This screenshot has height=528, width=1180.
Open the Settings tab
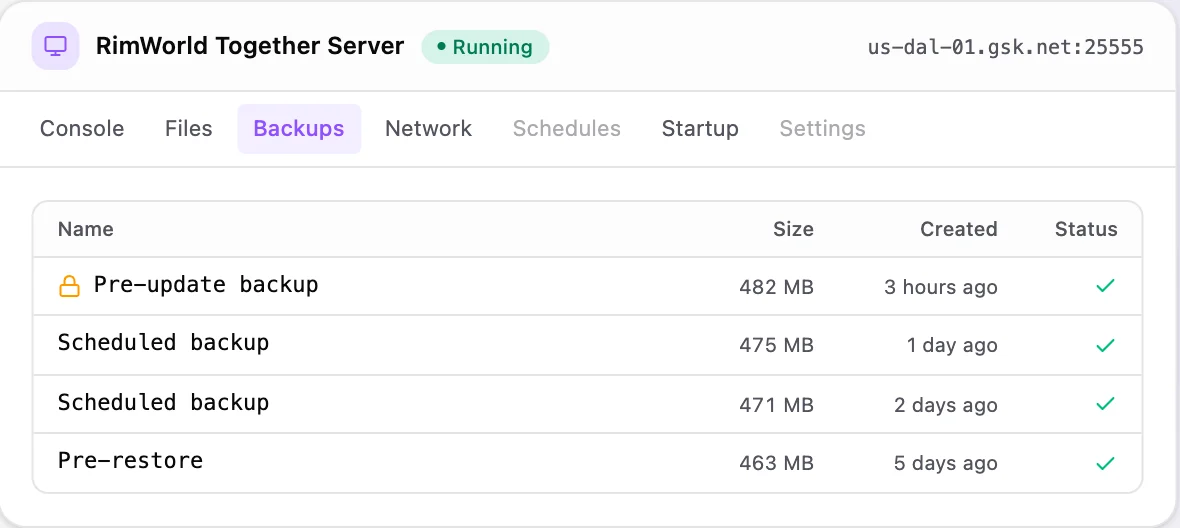(823, 129)
